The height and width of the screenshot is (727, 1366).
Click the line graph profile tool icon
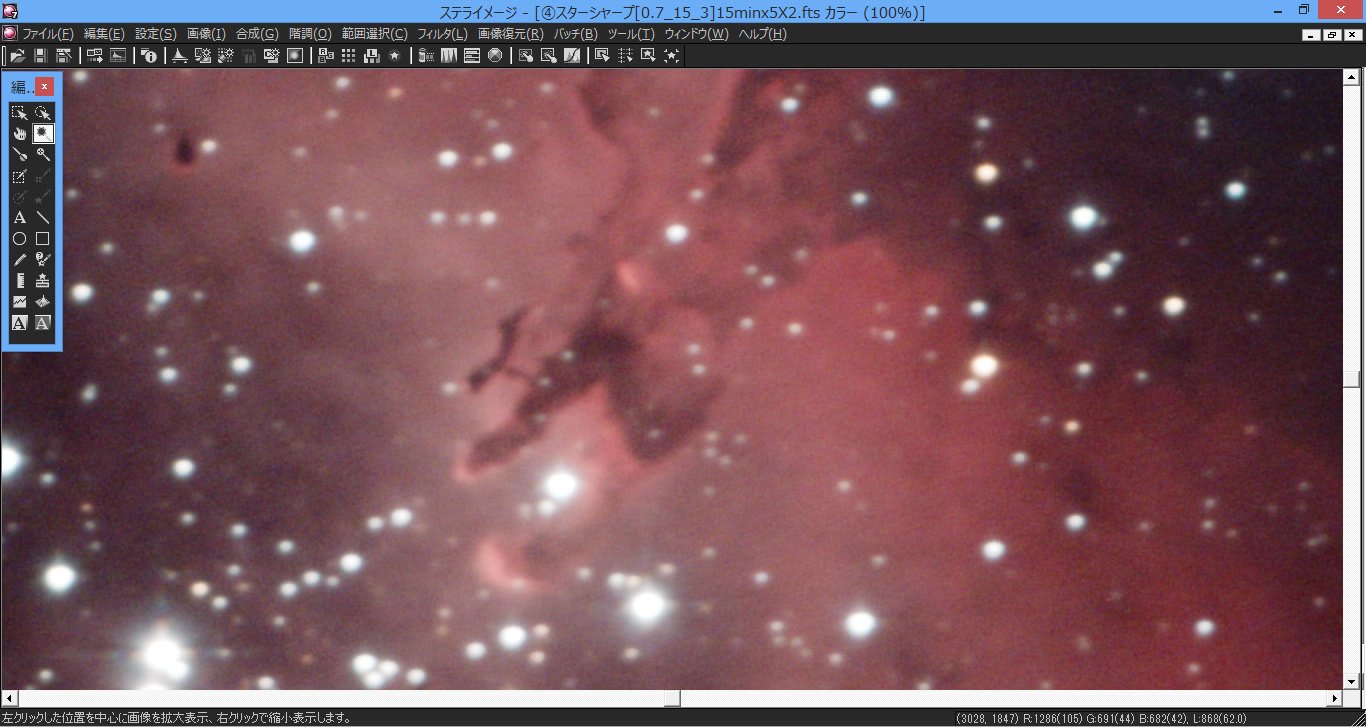[x=19, y=302]
